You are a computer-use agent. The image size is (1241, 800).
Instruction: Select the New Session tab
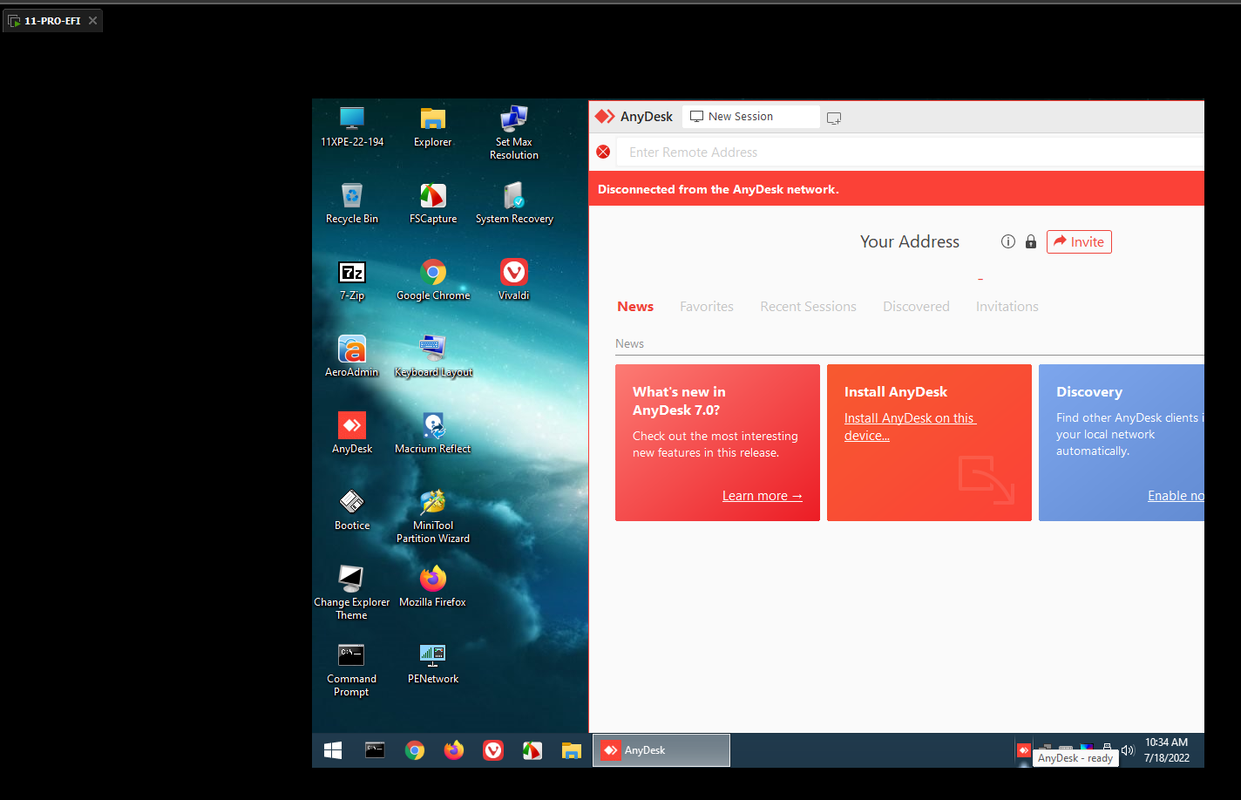tap(751, 117)
